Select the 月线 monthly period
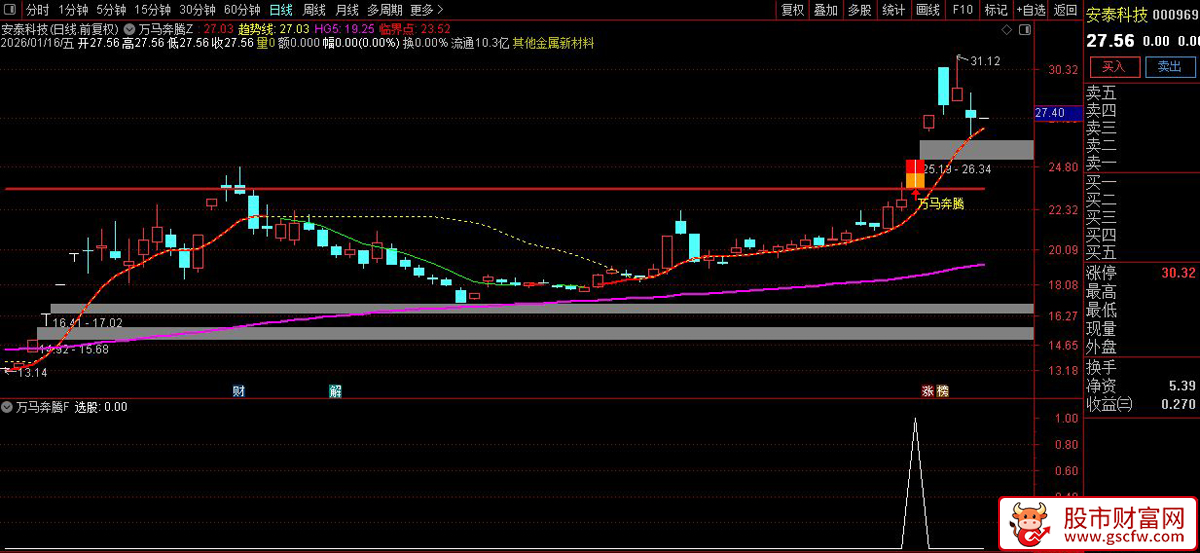 (345, 10)
